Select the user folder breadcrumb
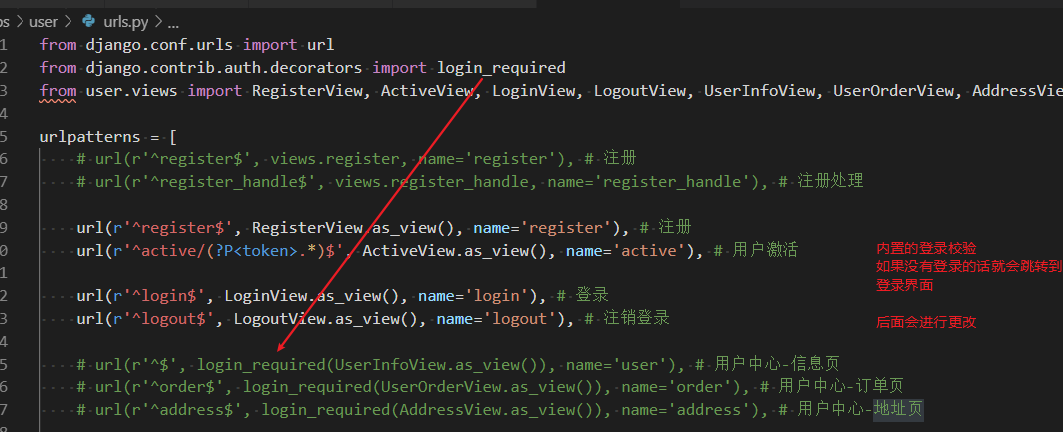 43,20
